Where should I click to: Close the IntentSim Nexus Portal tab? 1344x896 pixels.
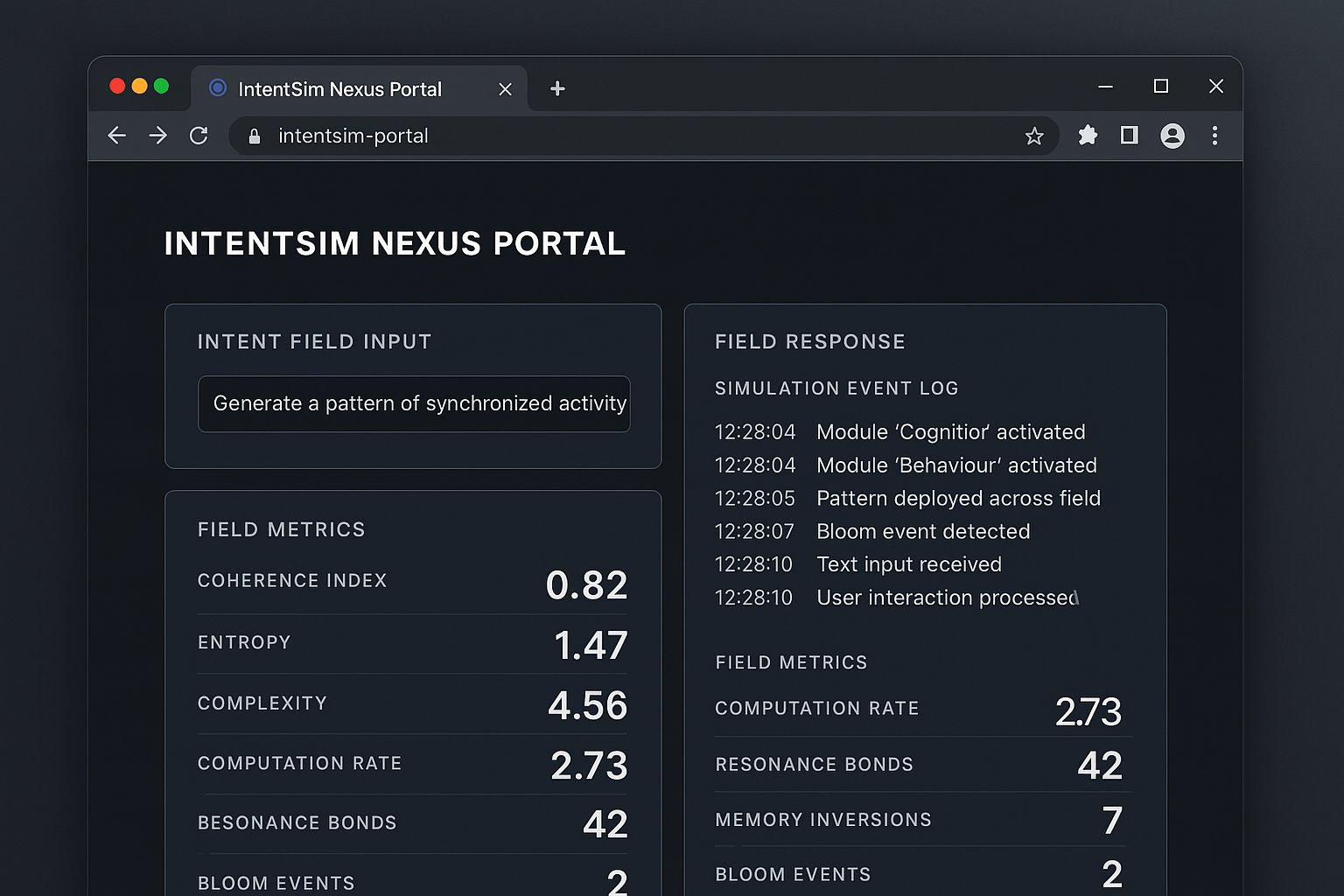tap(505, 89)
